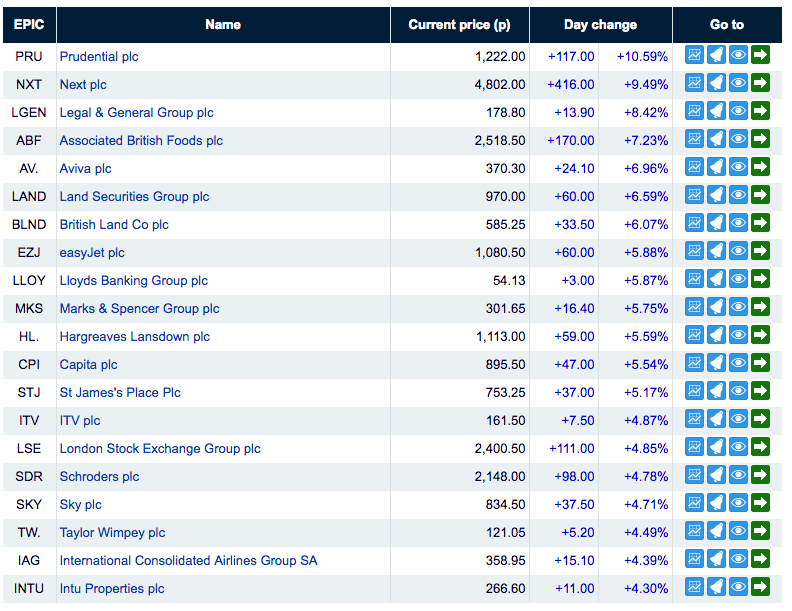This screenshot has height=611, width=792.
Task: Open the Land Securities Group plc link
Action: [x=134, y=196]
